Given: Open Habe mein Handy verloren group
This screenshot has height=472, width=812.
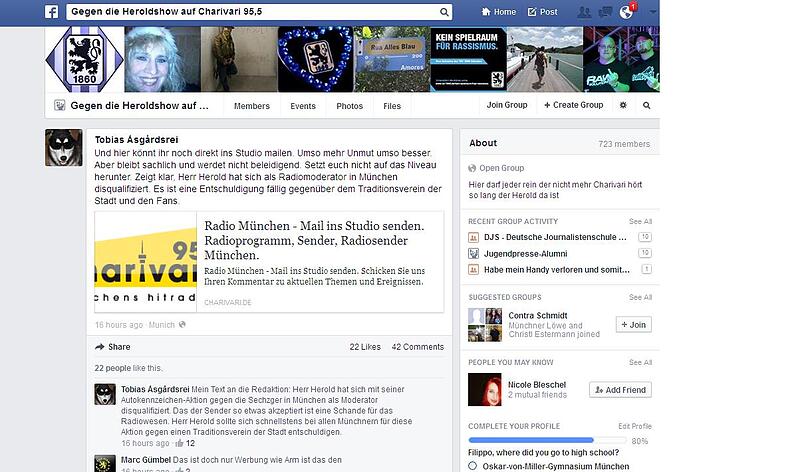Looking at the screenshot, I should (557, 270).
